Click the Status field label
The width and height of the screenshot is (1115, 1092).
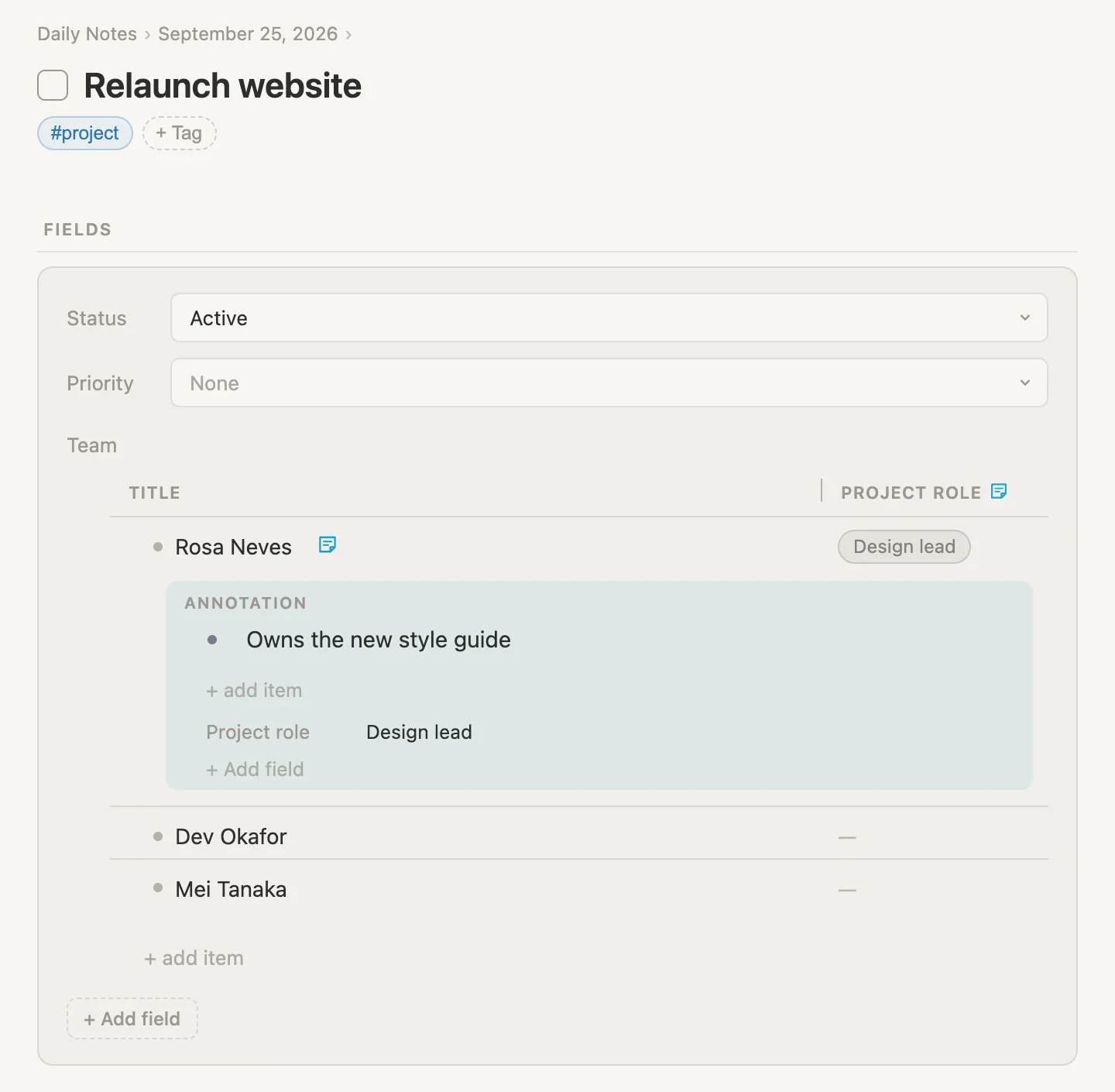pyautogui.click(x=96, y=318)
